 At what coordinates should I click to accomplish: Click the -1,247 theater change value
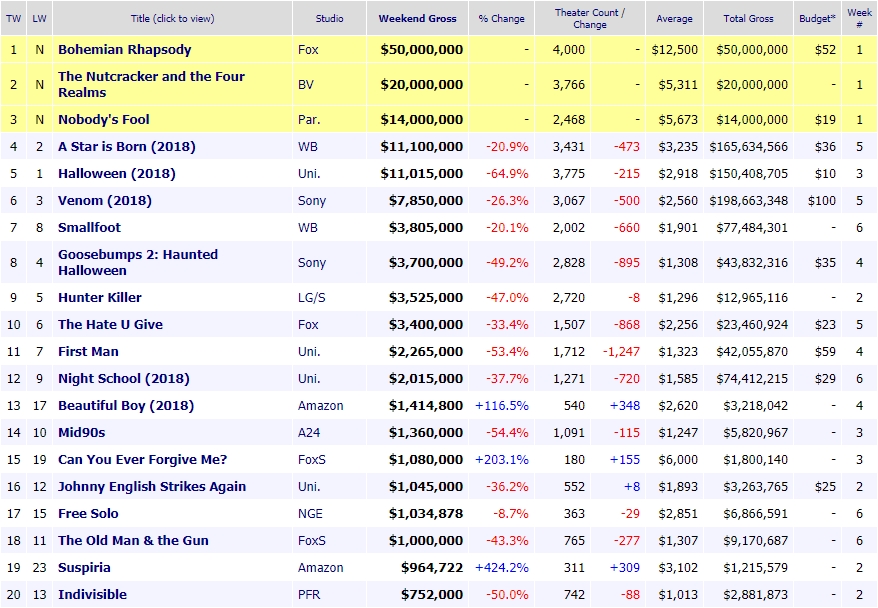point(621,352)
